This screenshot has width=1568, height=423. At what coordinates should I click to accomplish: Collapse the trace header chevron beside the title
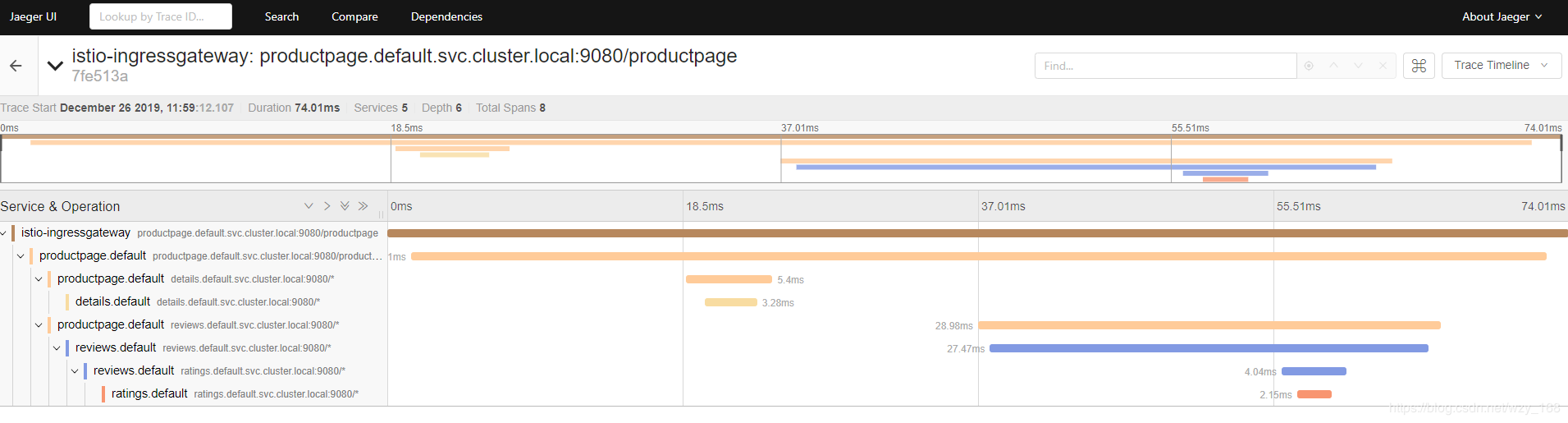tap(55, 66)
